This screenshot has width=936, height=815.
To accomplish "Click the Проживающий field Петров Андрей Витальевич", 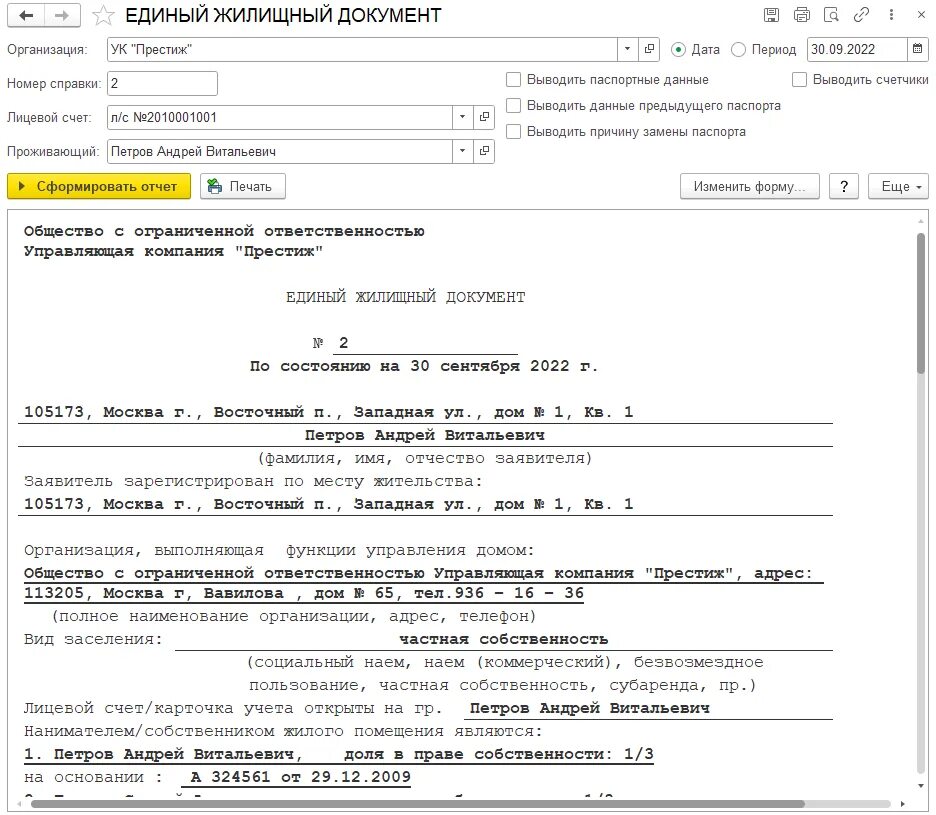I will click(280, 152).
